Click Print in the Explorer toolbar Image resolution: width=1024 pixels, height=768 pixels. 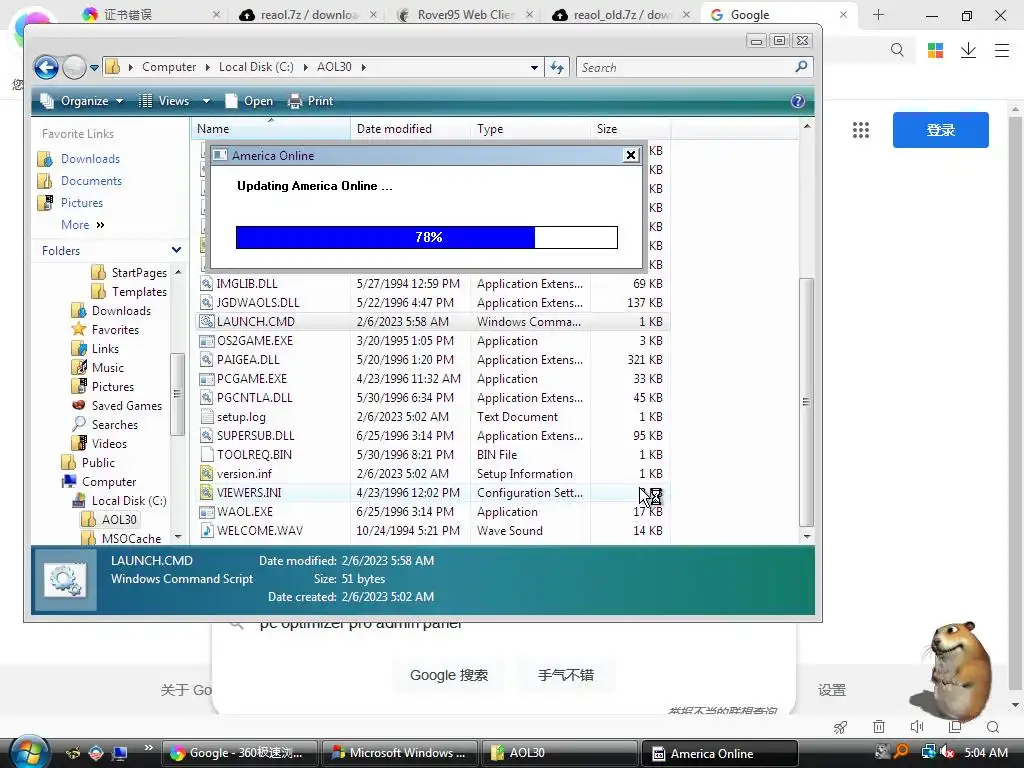pyautogui.click(x=311, y=101)
